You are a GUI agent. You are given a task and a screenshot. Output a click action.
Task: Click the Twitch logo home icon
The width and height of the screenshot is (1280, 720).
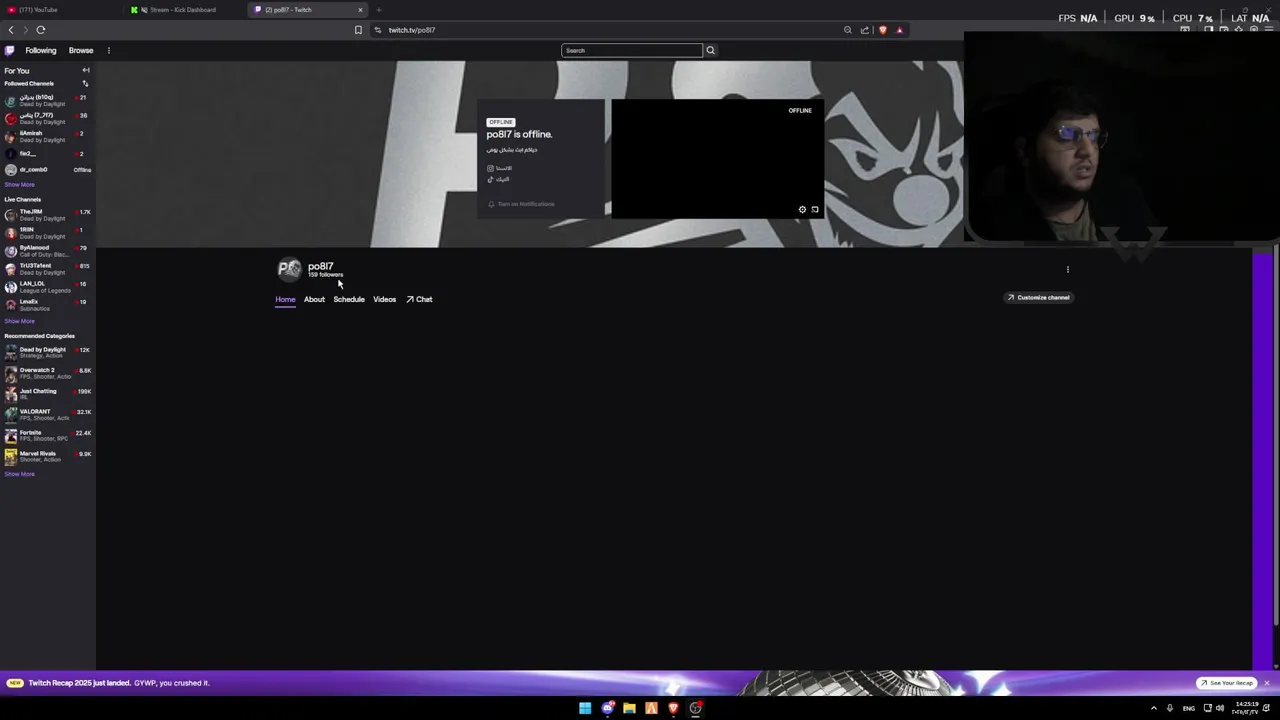point(10,50)
